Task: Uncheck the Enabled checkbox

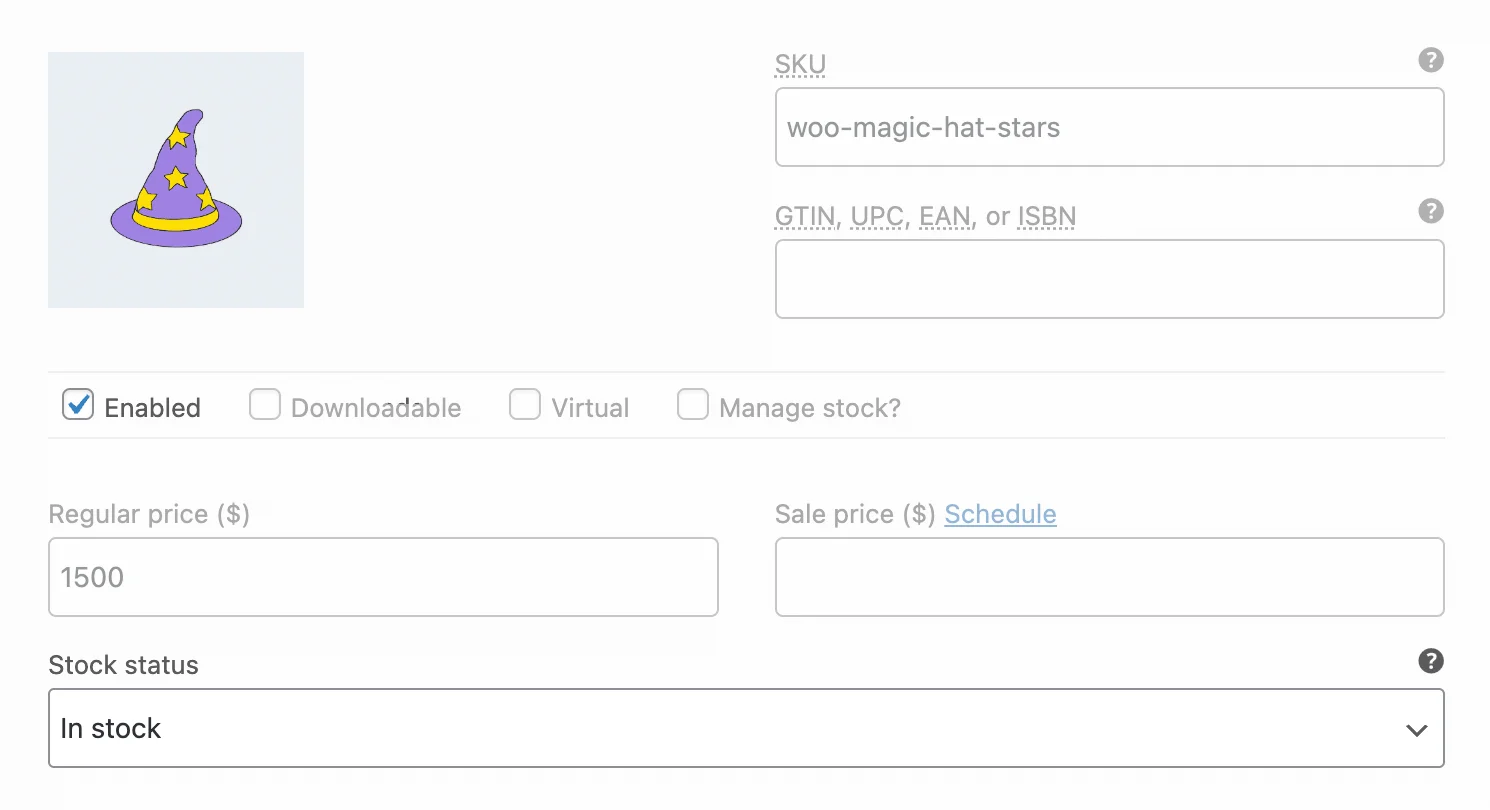Action: pos(78,405)
